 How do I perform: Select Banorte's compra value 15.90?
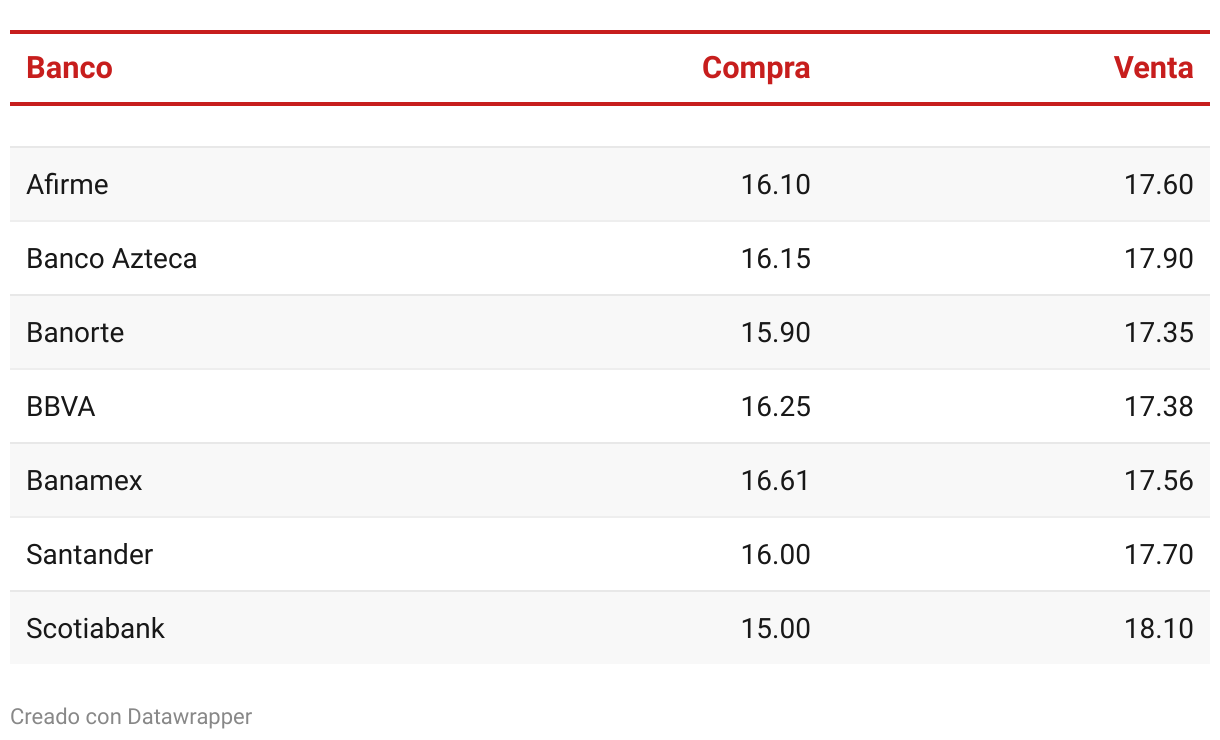point(776,333)
